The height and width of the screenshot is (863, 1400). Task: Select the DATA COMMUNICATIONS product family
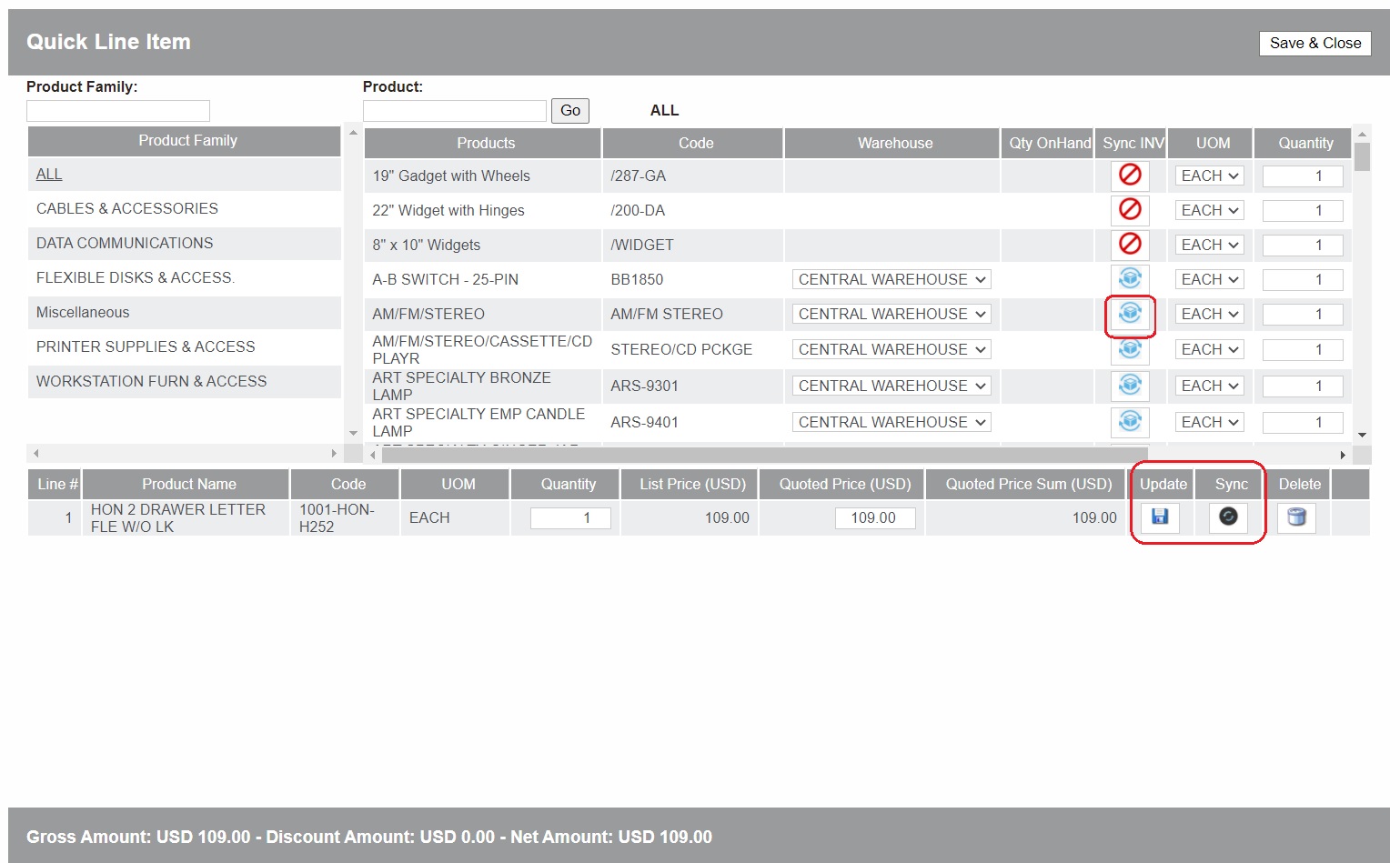(x=124, y=243)
